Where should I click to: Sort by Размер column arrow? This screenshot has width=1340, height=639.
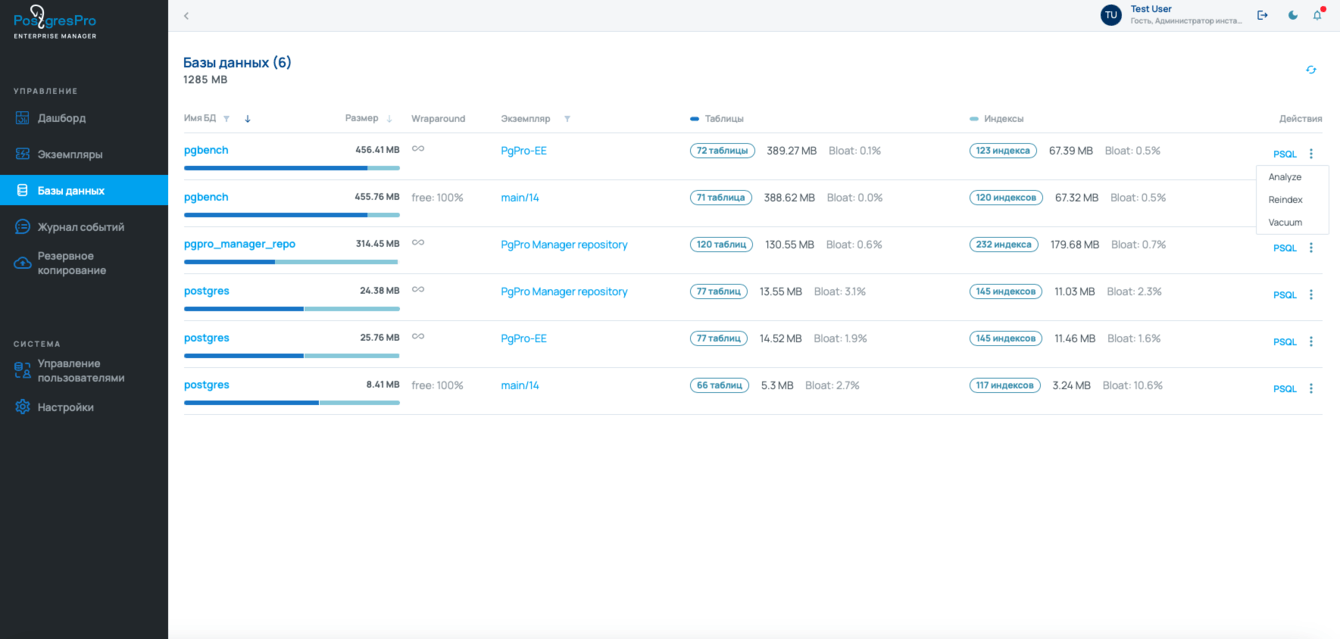(x=390, y=119)
